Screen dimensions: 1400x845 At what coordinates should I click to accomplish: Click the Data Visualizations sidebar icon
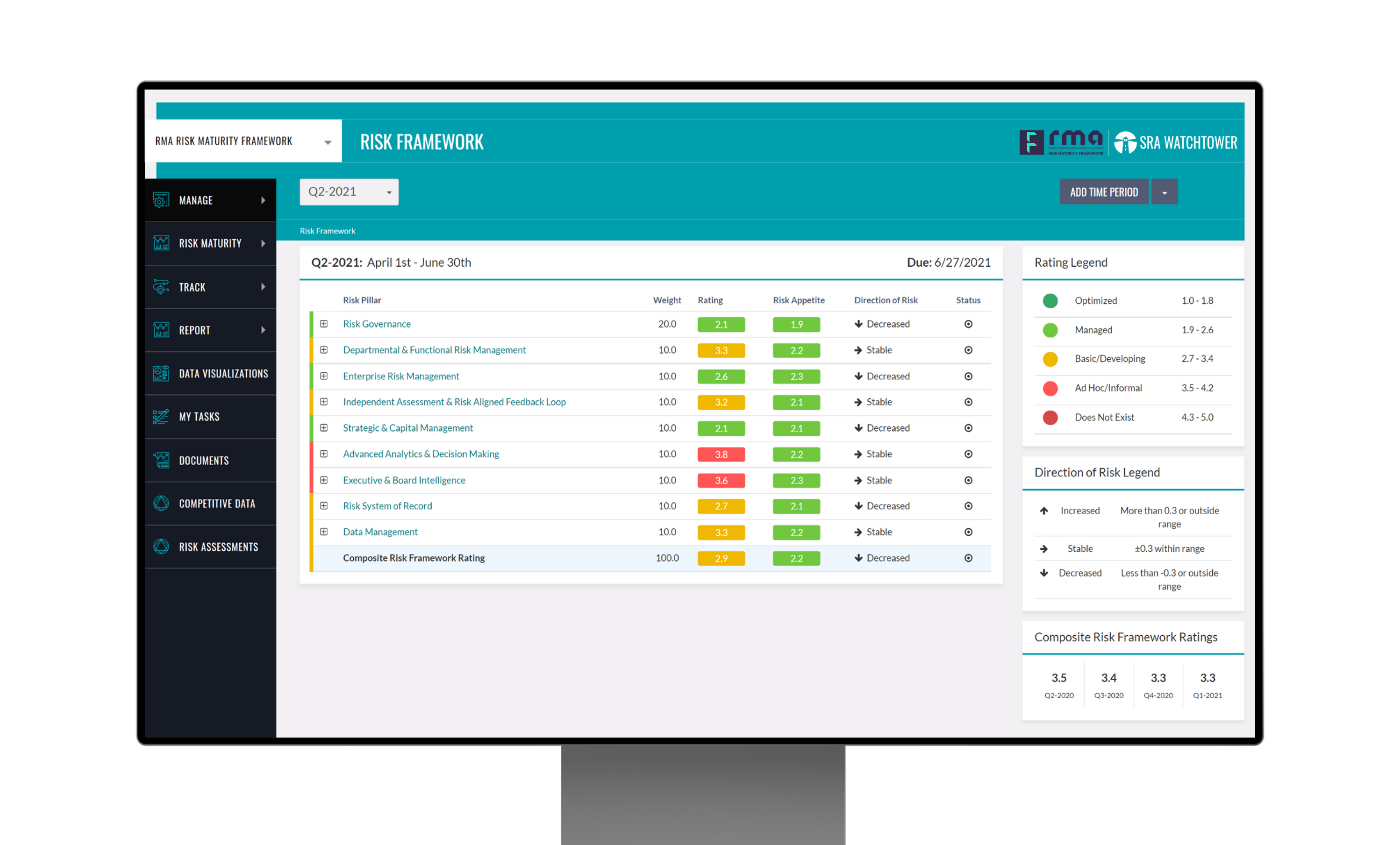161,374
